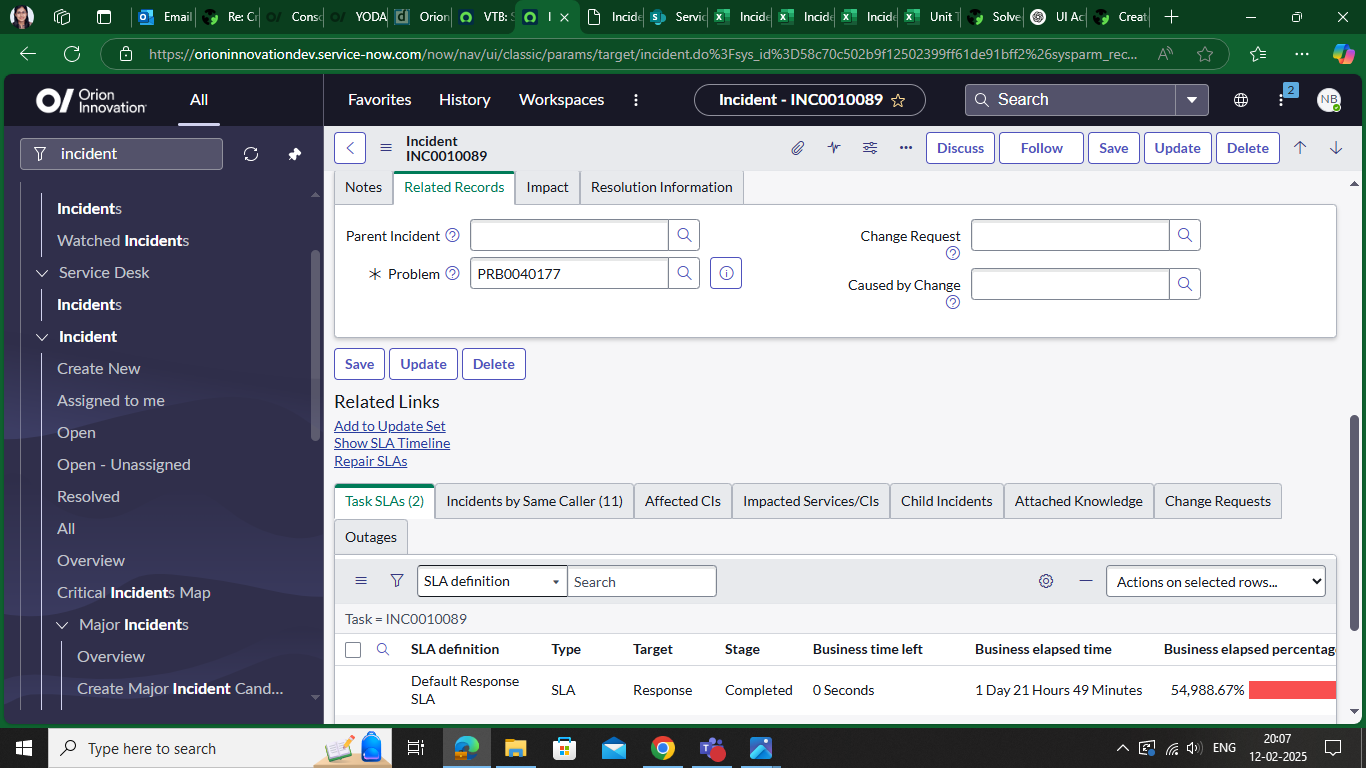The height and width of the screenshot is (768, 1366).
Task: Open the Favorites menu
Action: [380, 100]
